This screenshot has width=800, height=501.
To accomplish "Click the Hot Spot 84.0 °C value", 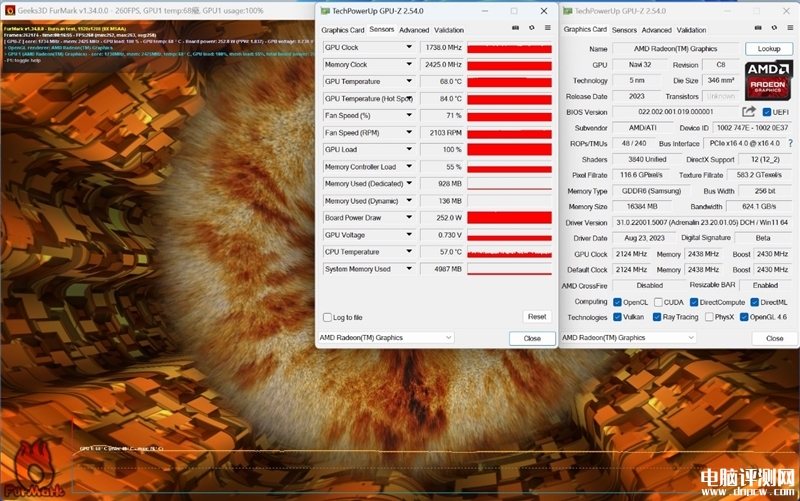I will (441, 98).
